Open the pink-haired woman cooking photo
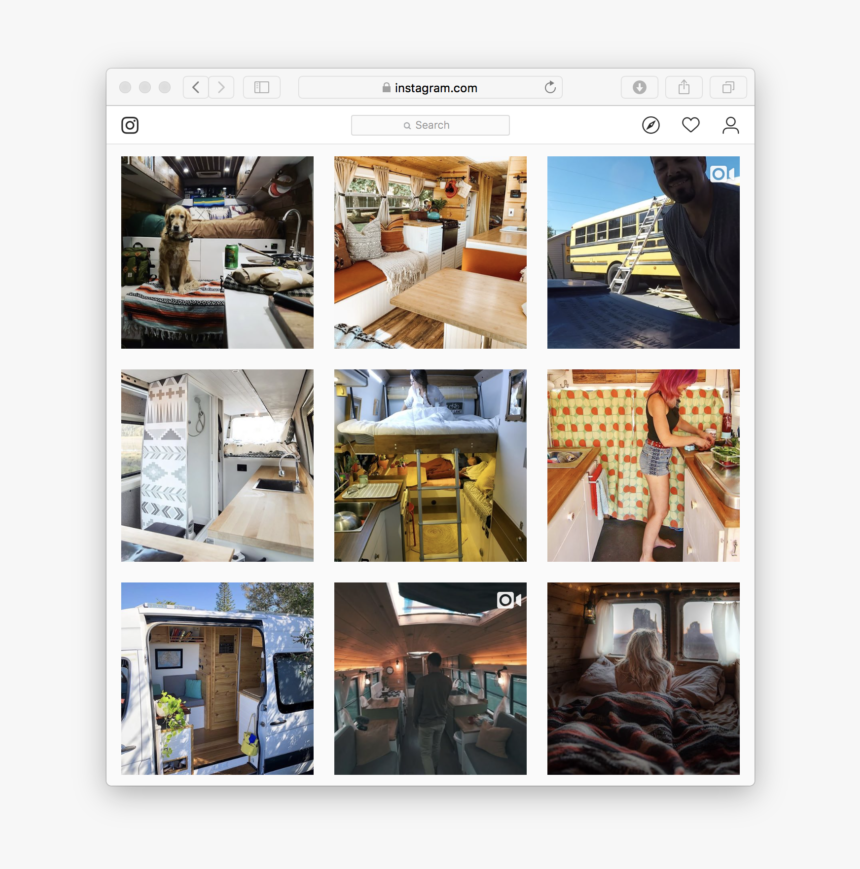 click(643, 465)
